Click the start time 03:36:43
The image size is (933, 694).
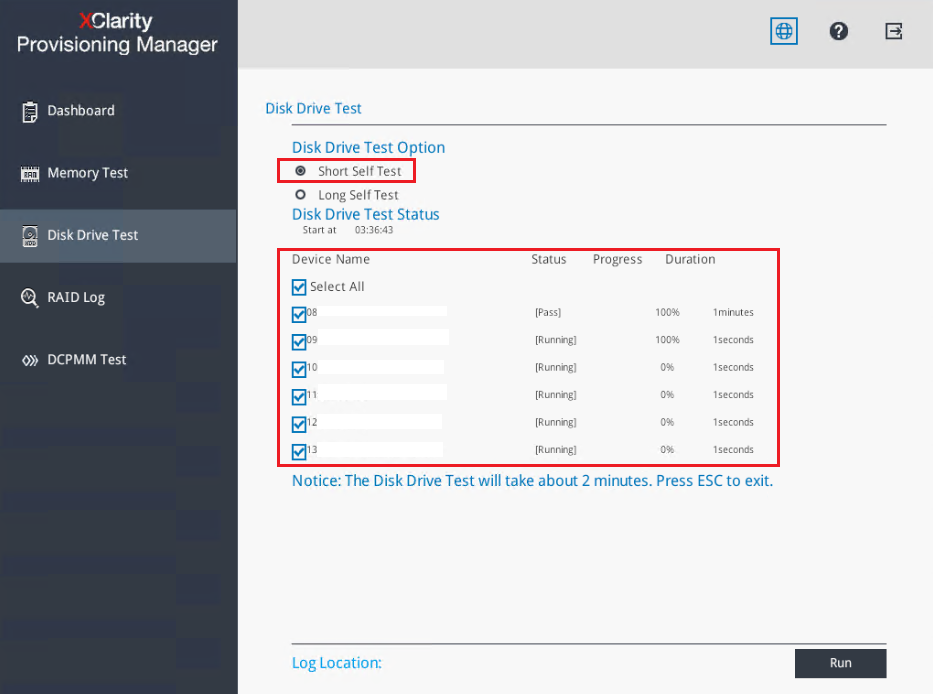click(374, 230)
